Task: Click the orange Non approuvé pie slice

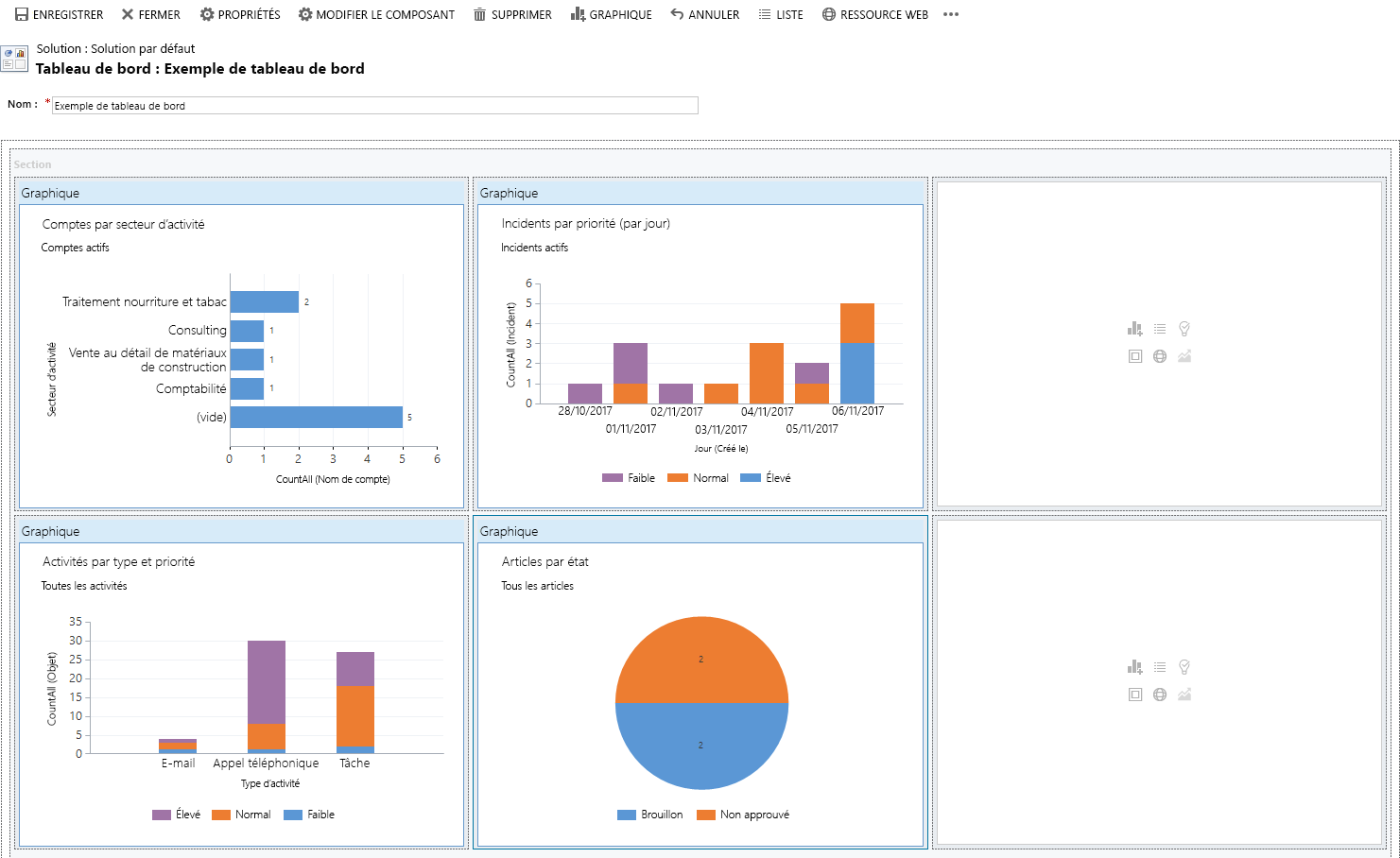Action: pyautogui.click(x=701, y=660)
